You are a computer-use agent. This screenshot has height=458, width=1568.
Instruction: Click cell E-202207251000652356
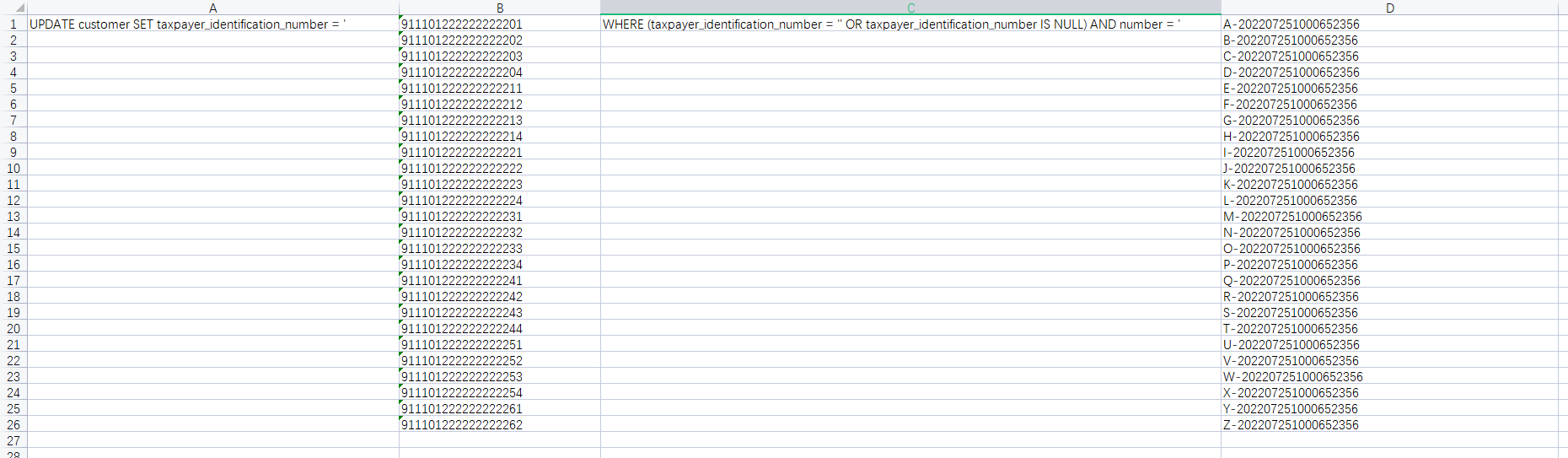[1390, 88]
